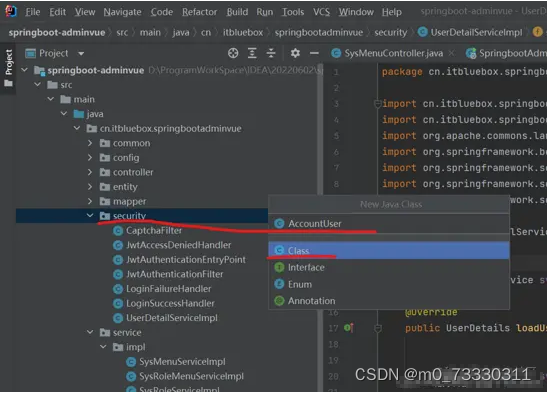Open the VCS menu
The width and height of the screenshot is (547, 393).
click(x=321, y=12)
